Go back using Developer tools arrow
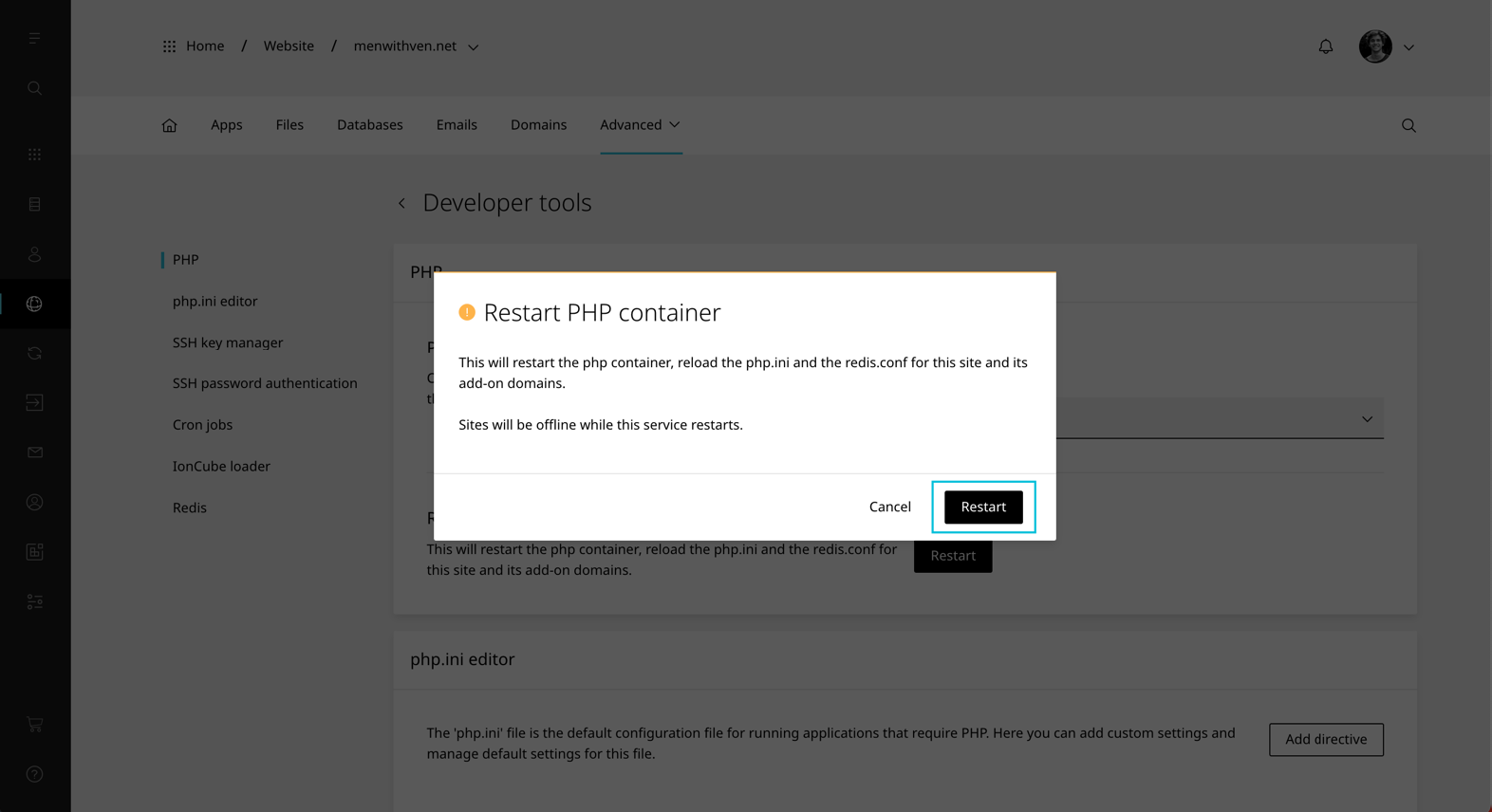 click(x=402, y=203)
